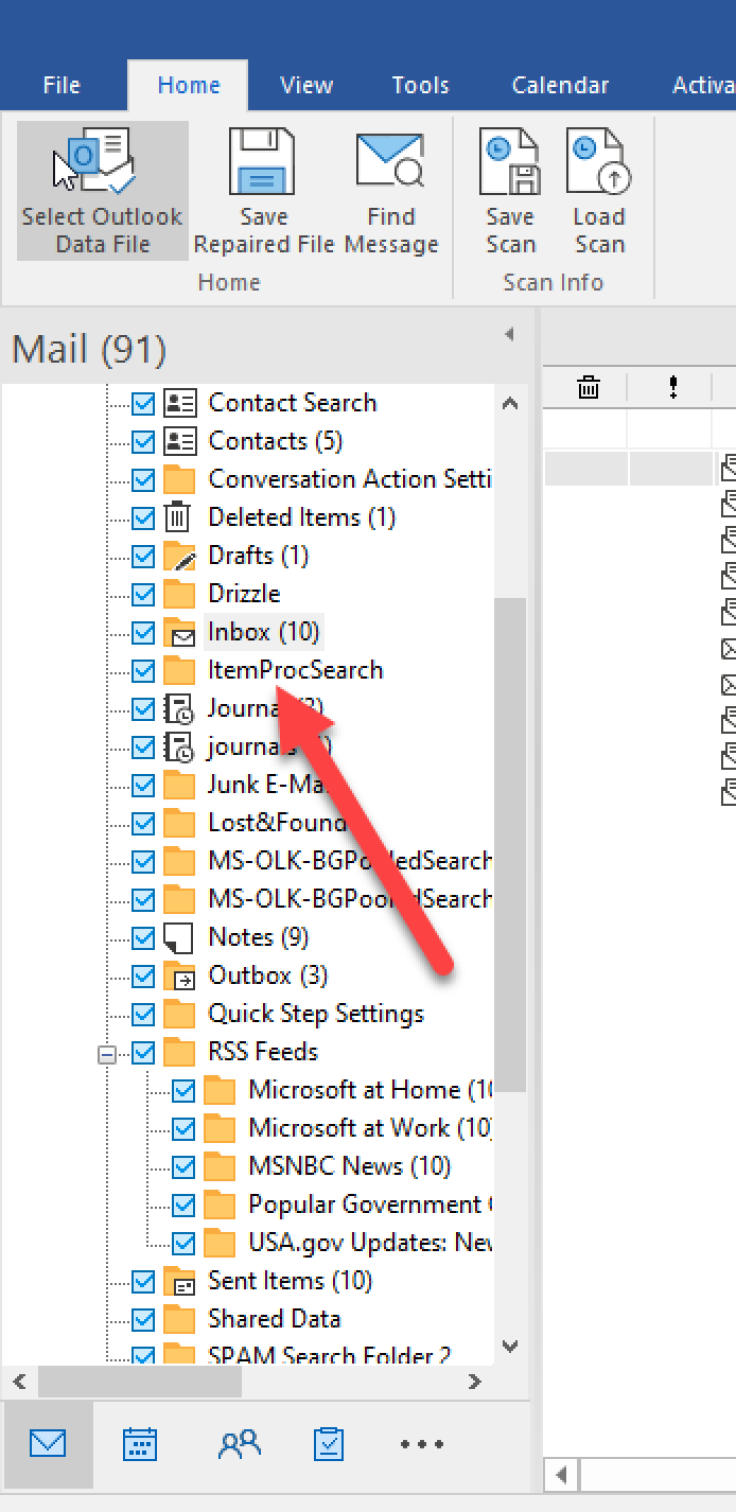Select Conversation Action Settings folder
Screen dimensions: 736x1512
[x=350, y=479]
